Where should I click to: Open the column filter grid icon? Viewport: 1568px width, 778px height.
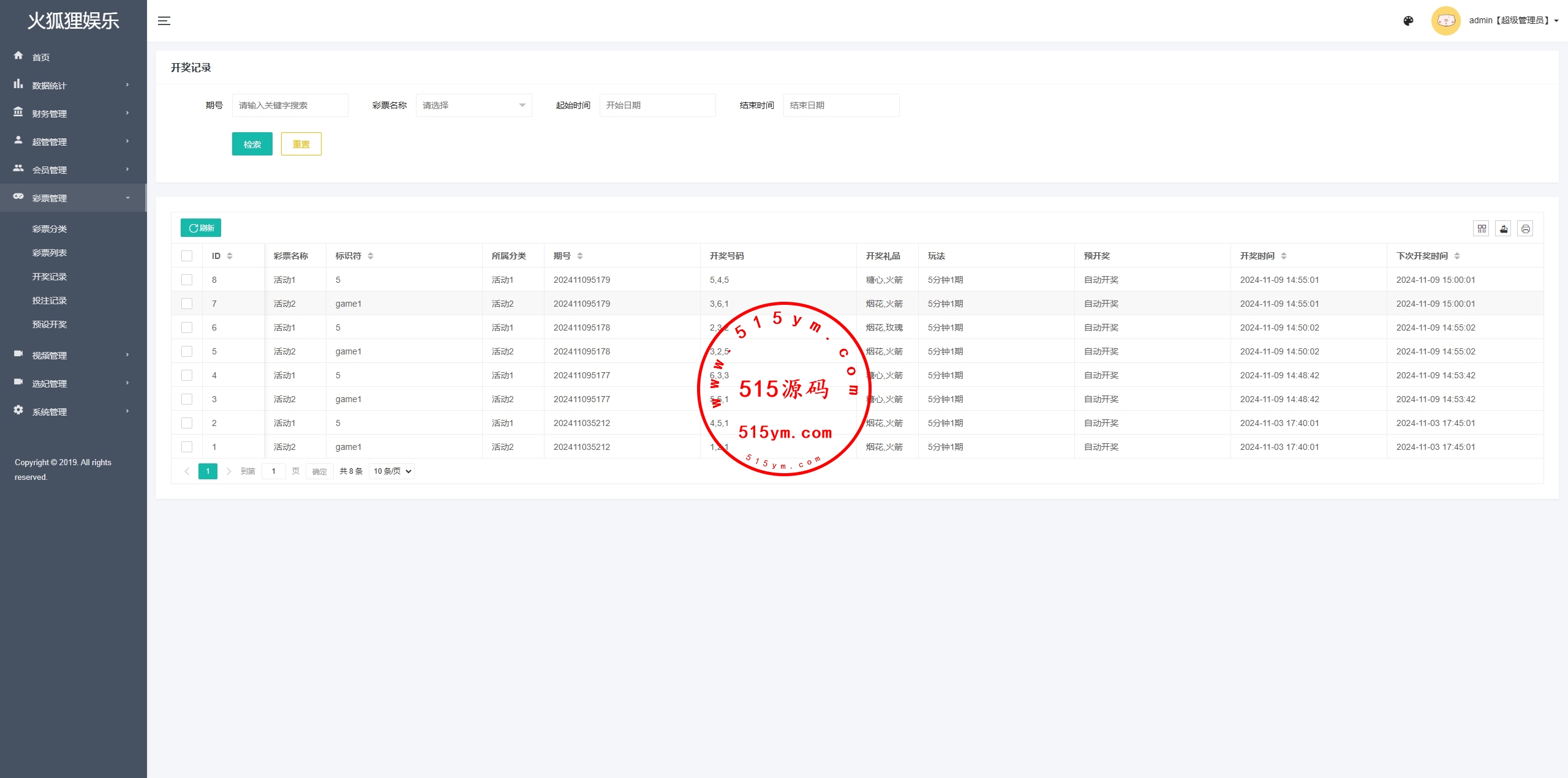(x=1482, y=228)
